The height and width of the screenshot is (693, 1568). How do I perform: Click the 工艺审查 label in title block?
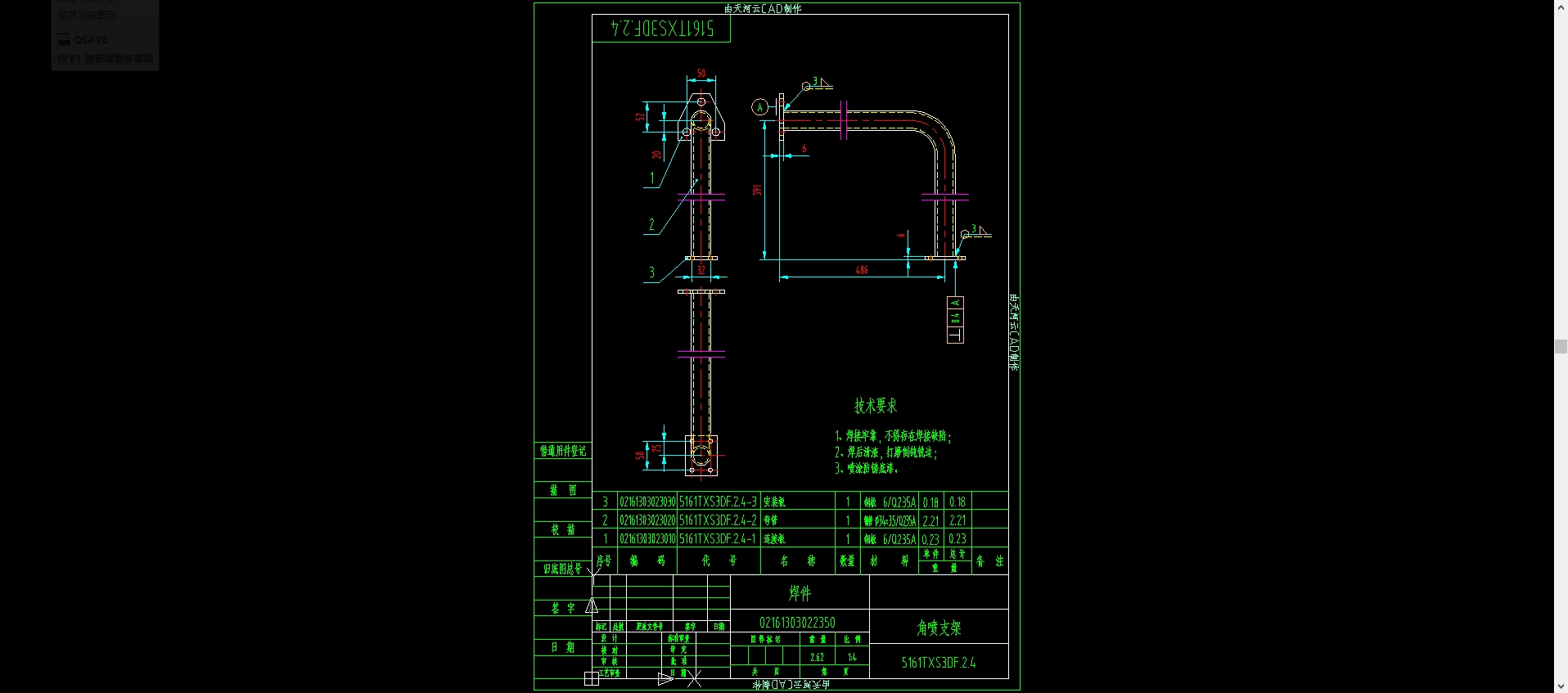tap(610, 673)
